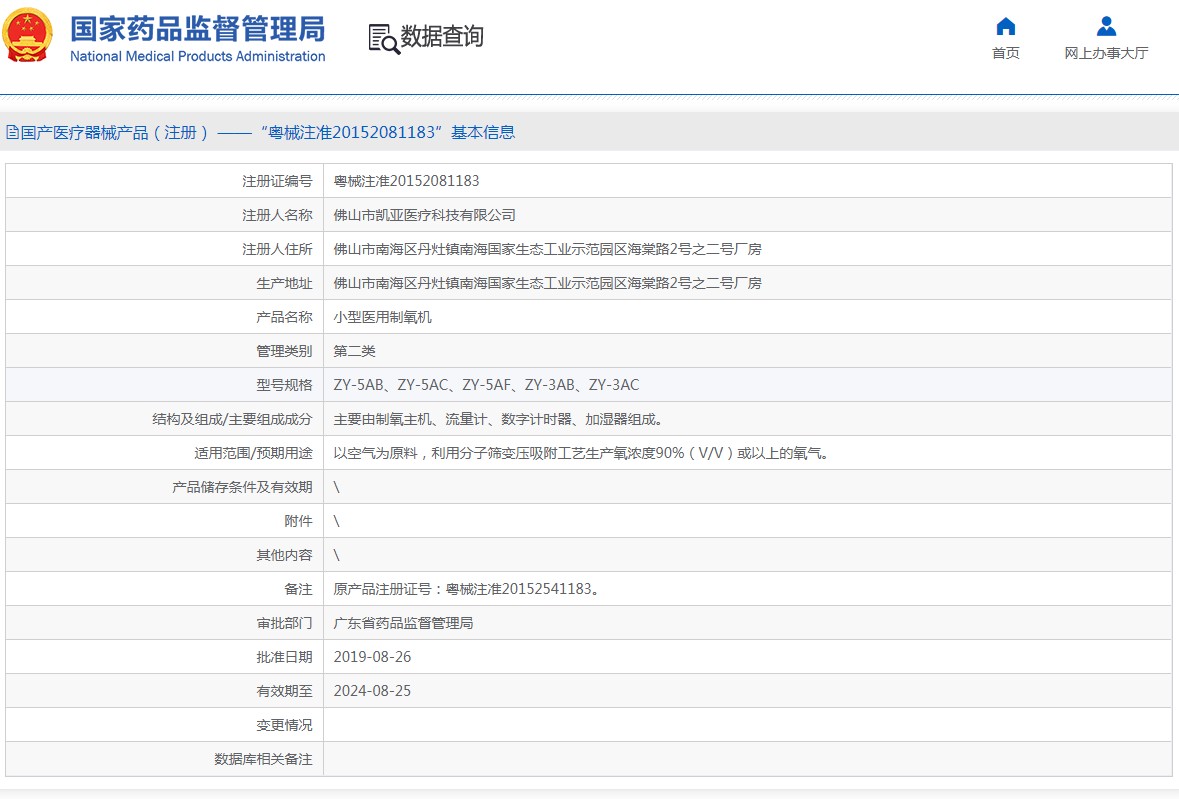Select structure text 主要由制氧主机、流量计
The height and width of the screenshot is (799, 1179).
coord(498,419)
